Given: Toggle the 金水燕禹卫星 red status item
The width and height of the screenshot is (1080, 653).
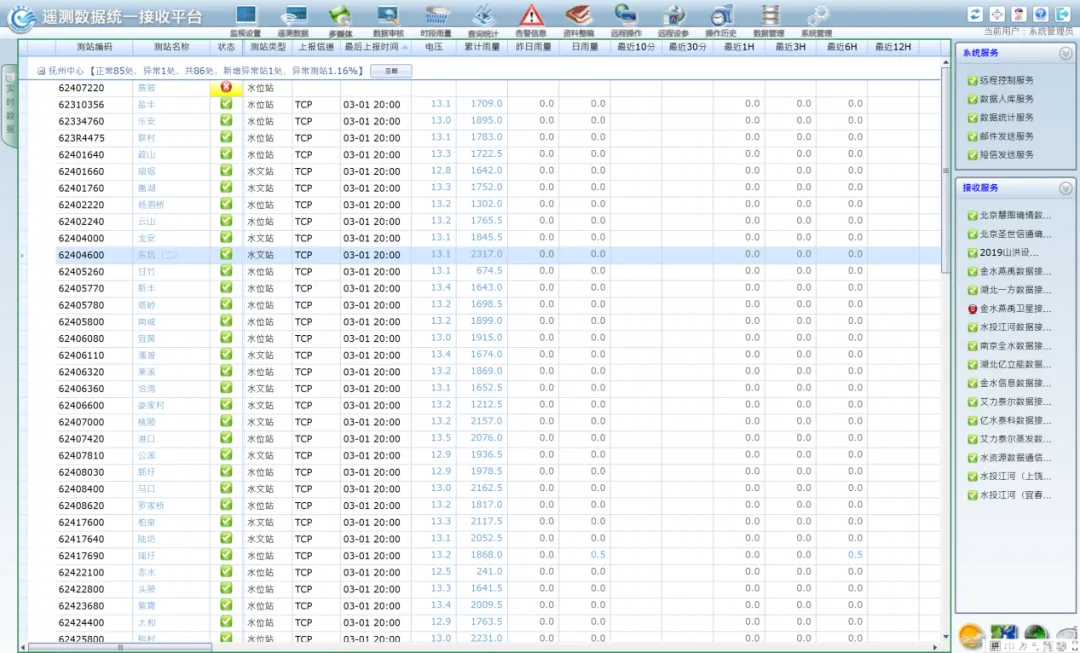Looking at the screenshot, I should point(973,309).
